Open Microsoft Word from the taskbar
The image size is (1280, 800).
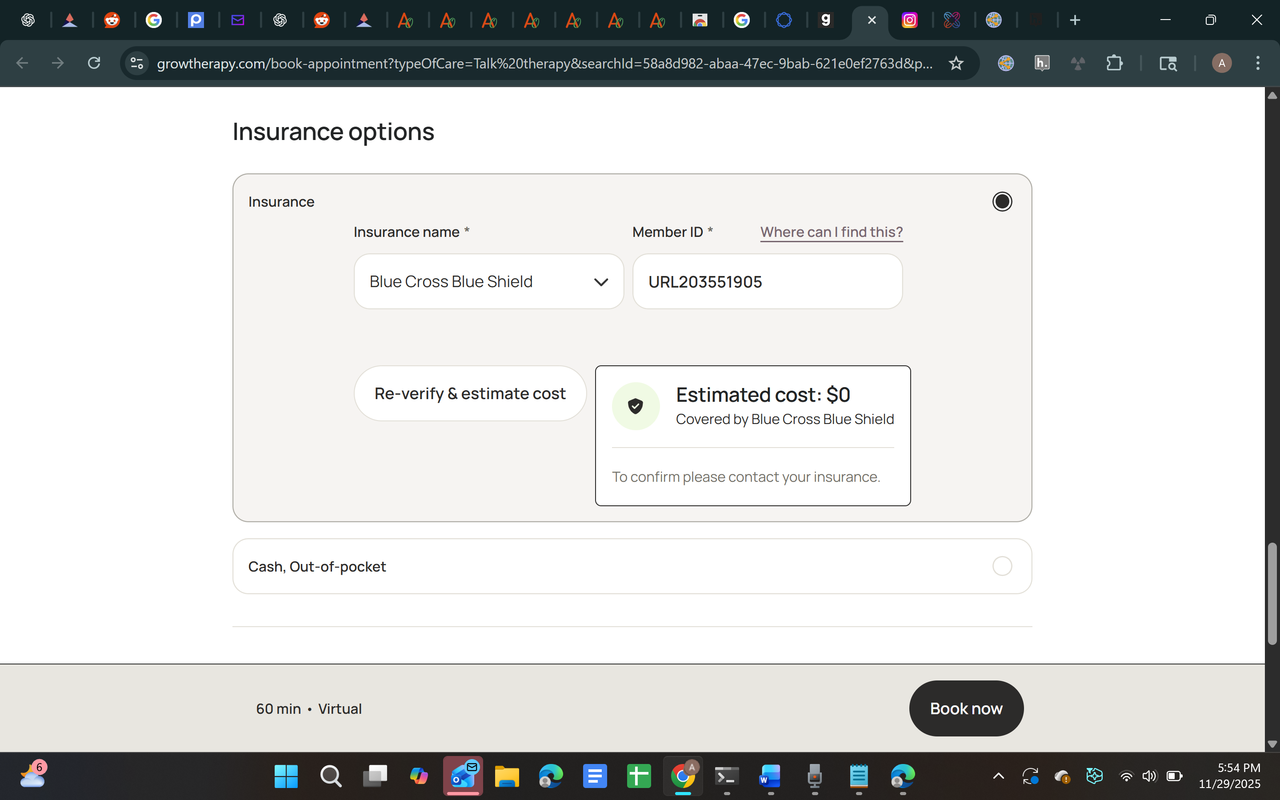click(769, 776)
